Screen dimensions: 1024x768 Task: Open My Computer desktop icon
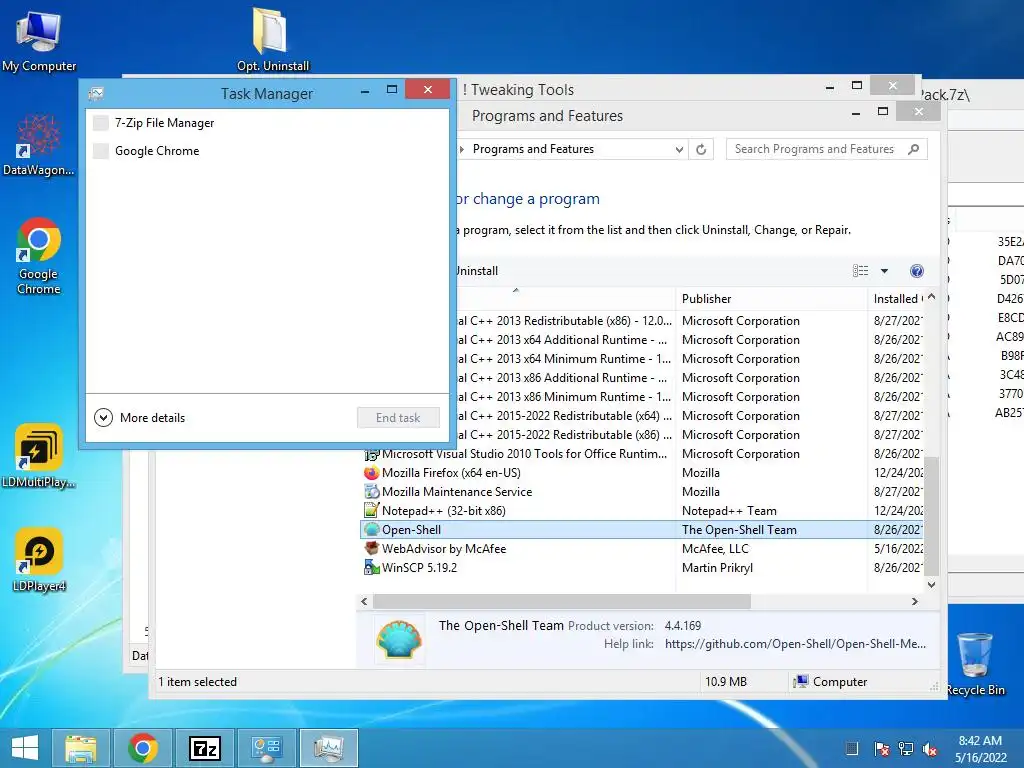tap(39, 39)
